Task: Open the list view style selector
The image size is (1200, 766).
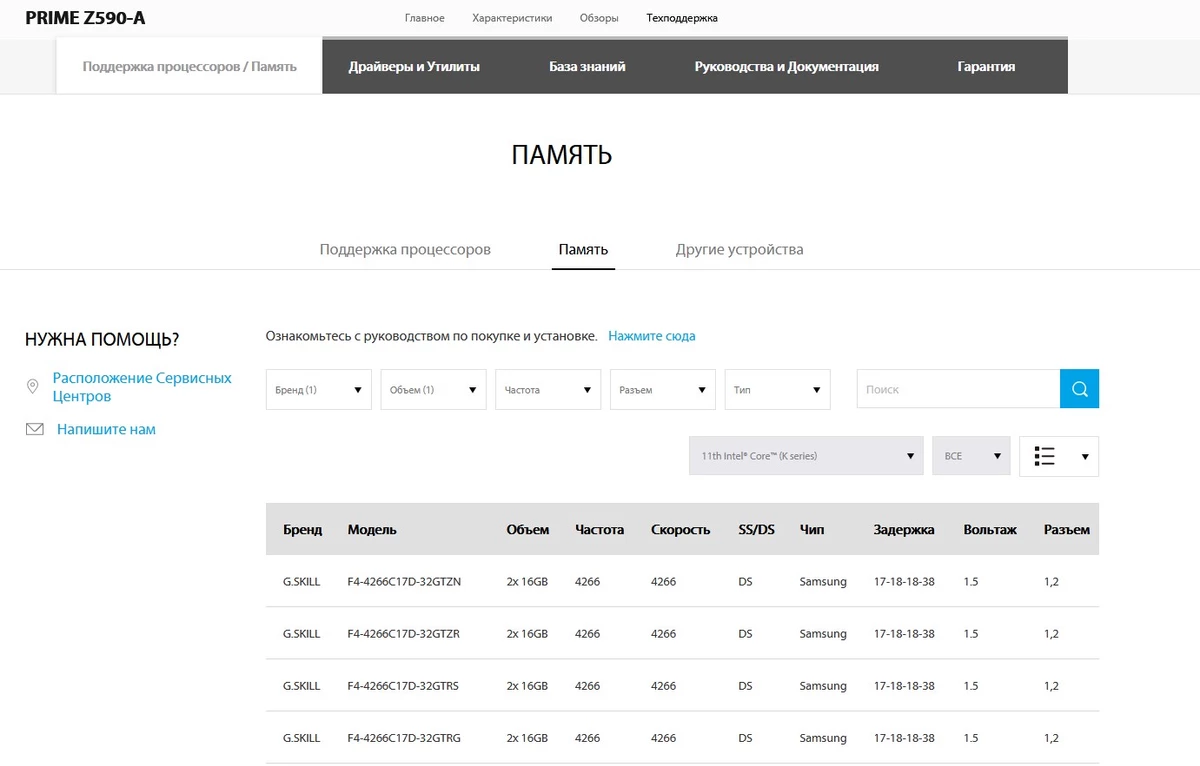Action: coord(1059,456)
